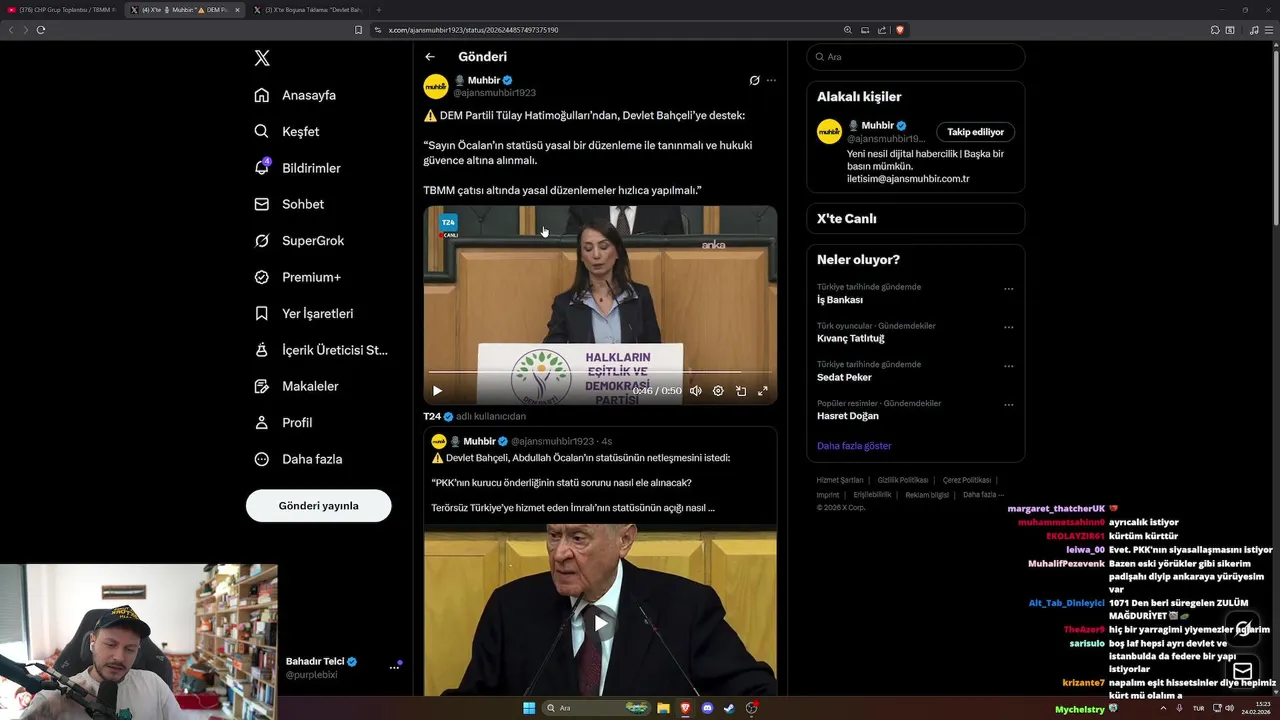Click the floating messages envelope icon

pos(1243,671)
